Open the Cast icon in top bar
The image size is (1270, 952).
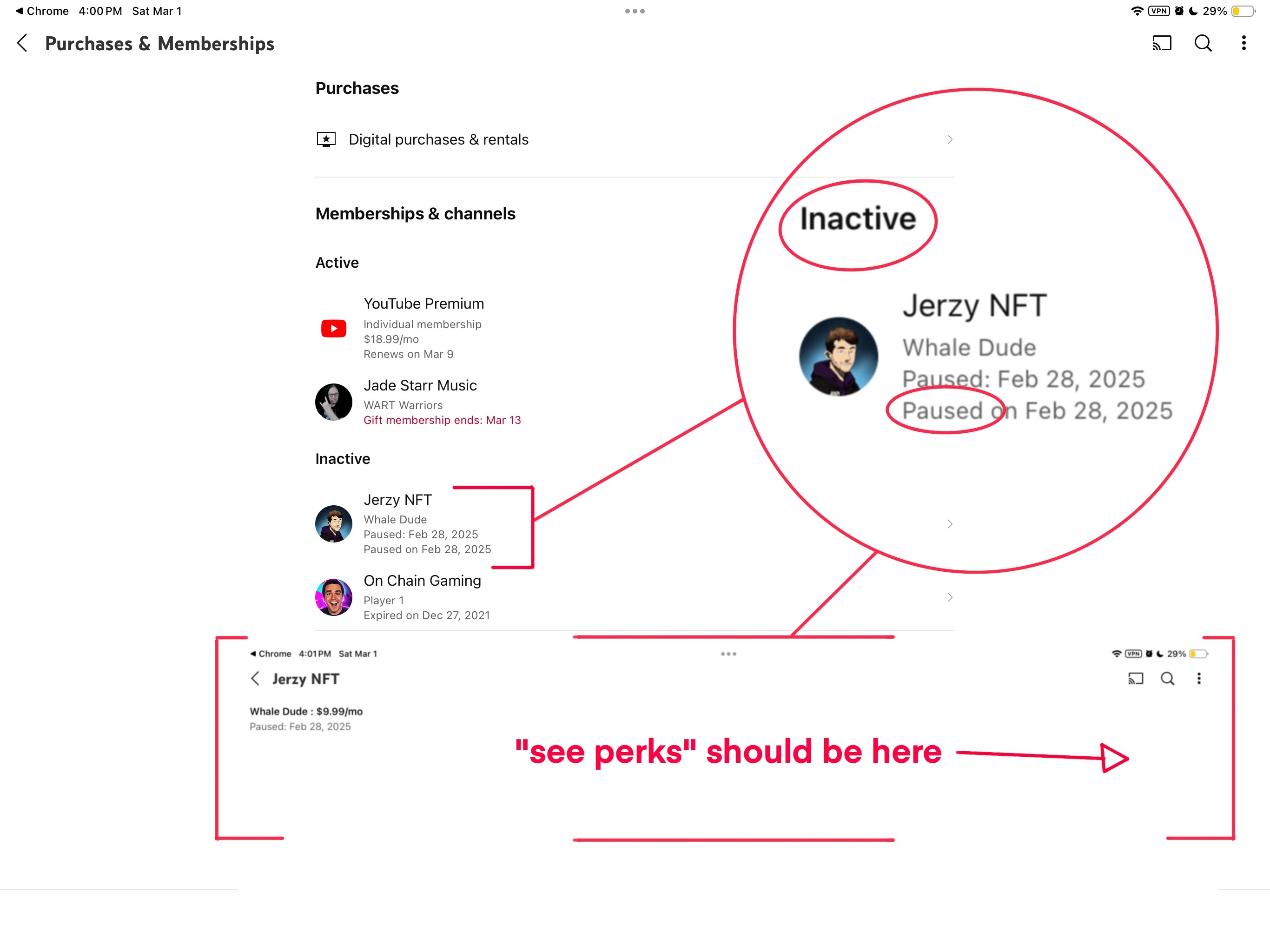tap(1162, 43)
